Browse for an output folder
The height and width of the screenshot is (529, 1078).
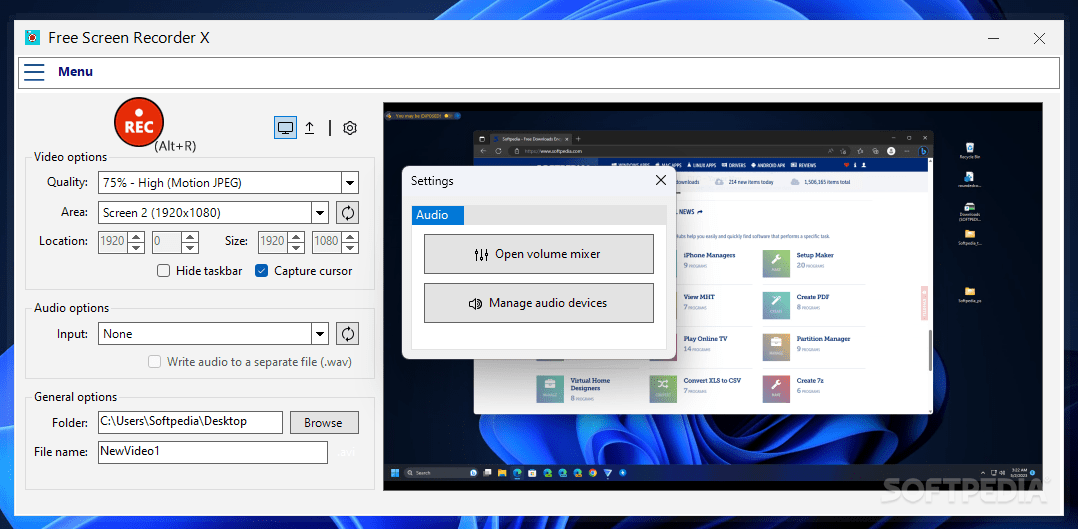click(x=324, y=422)
